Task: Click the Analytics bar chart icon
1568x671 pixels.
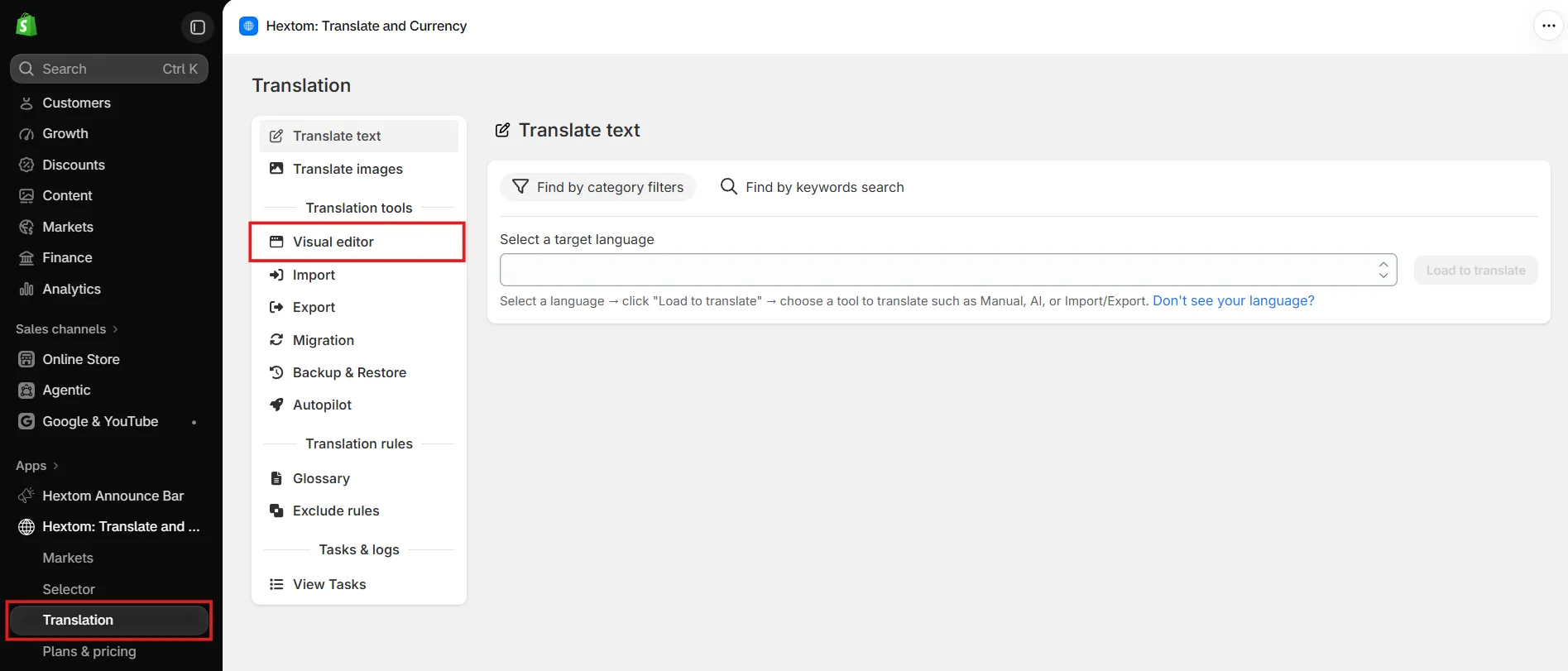Action: (26, 289)
